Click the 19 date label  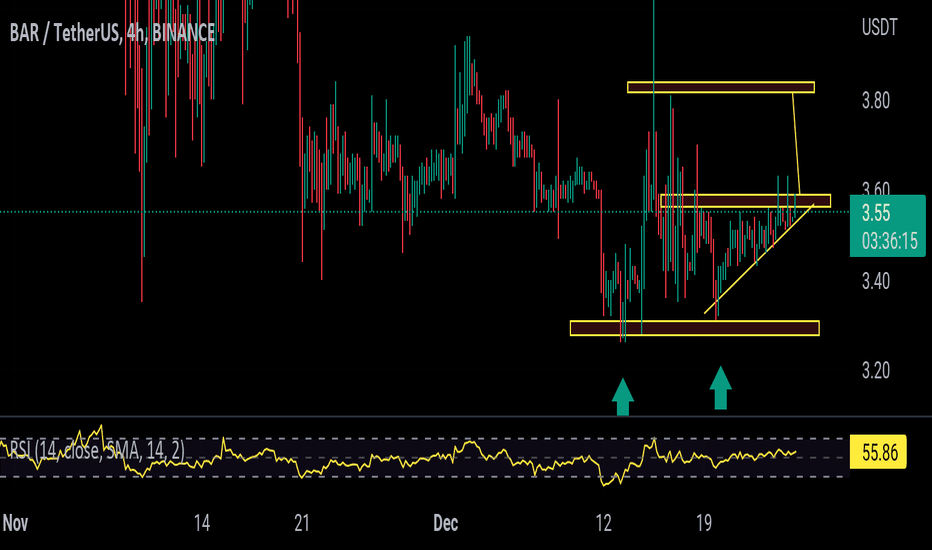click(x=704, y=523)
